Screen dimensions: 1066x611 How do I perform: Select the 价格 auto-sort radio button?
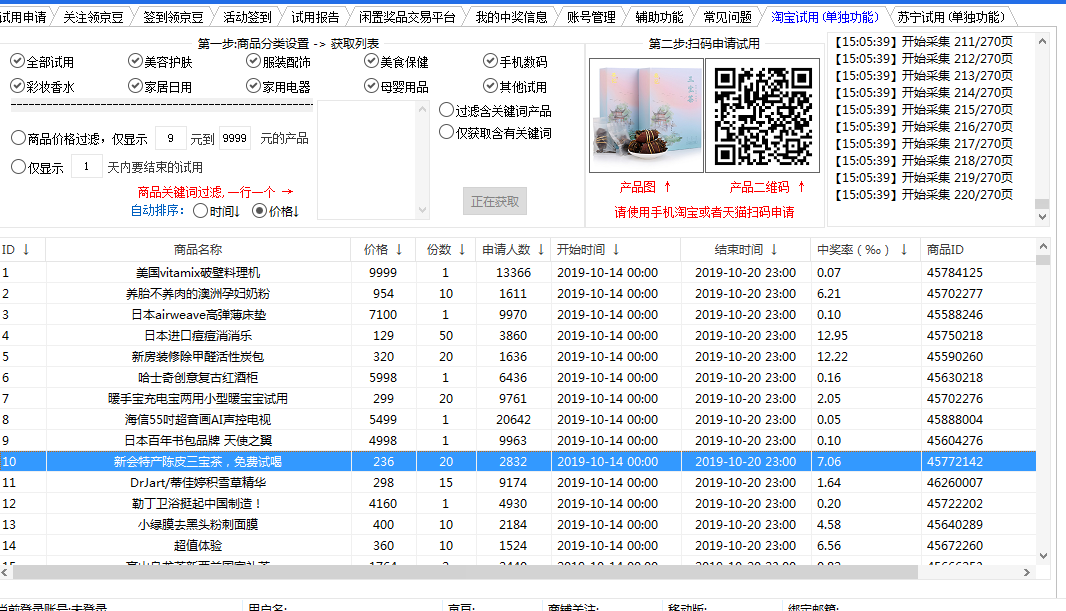pyautogui.click(x=259, y=209)
